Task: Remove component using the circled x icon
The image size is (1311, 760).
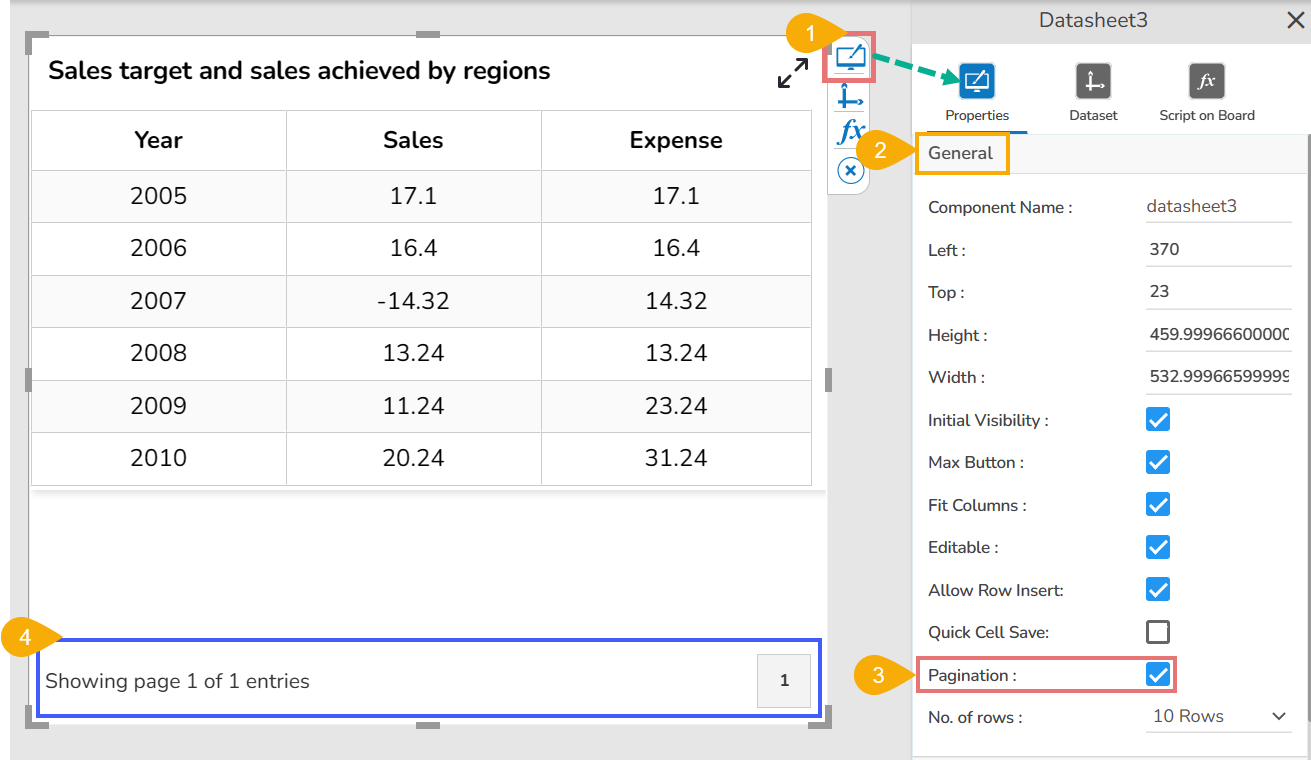Action: pos(850,171)
